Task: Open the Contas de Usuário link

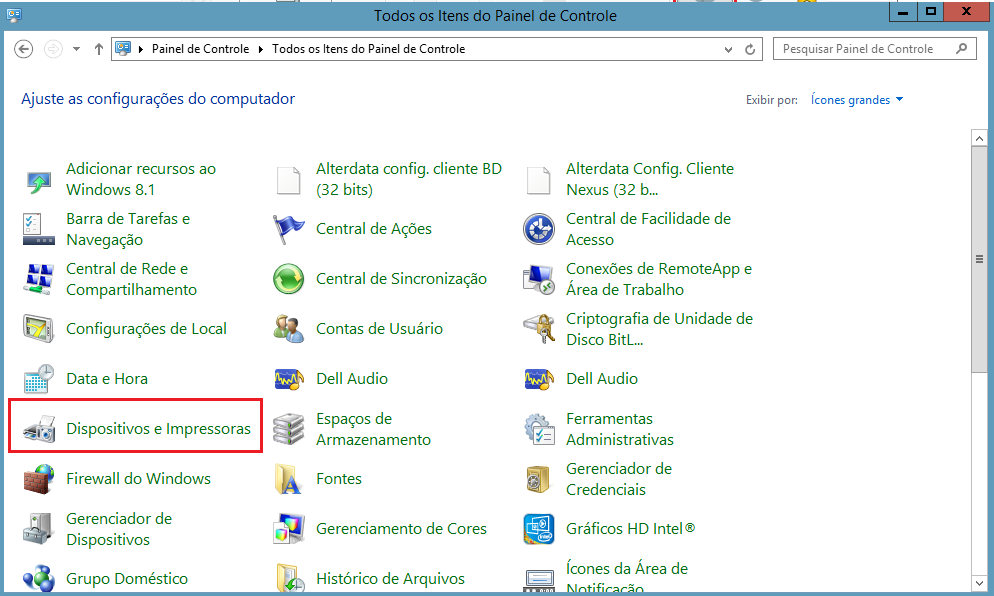Action: (x=379, y=328)
